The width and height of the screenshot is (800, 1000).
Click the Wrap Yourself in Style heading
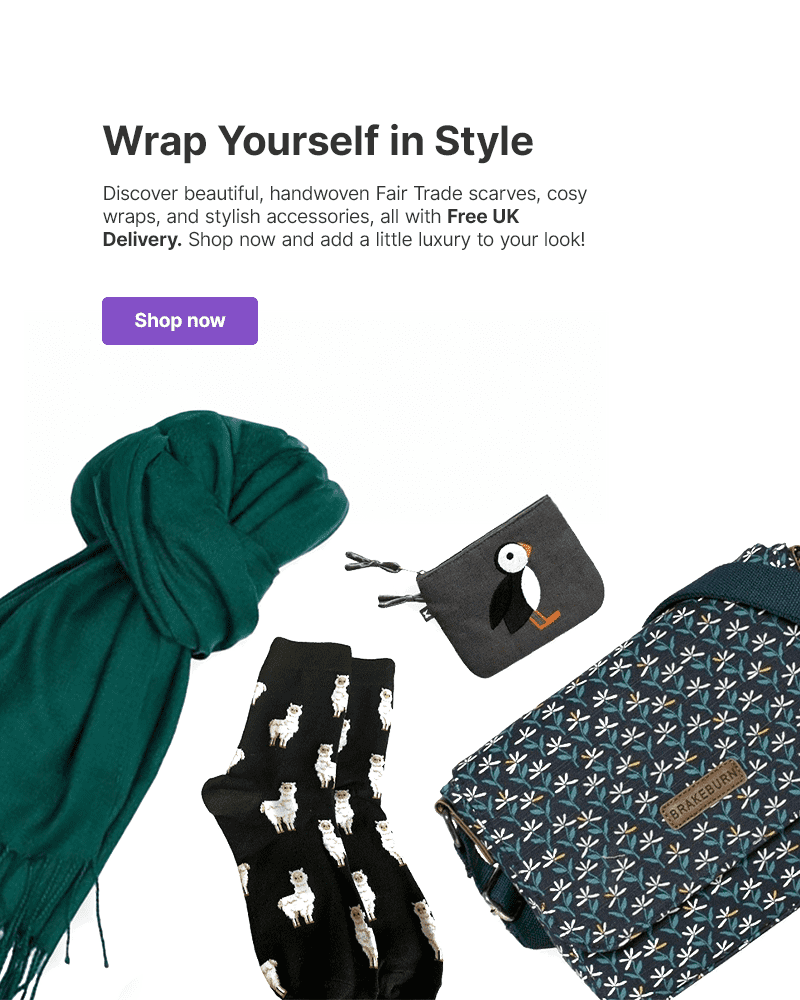tap(318, 141)
